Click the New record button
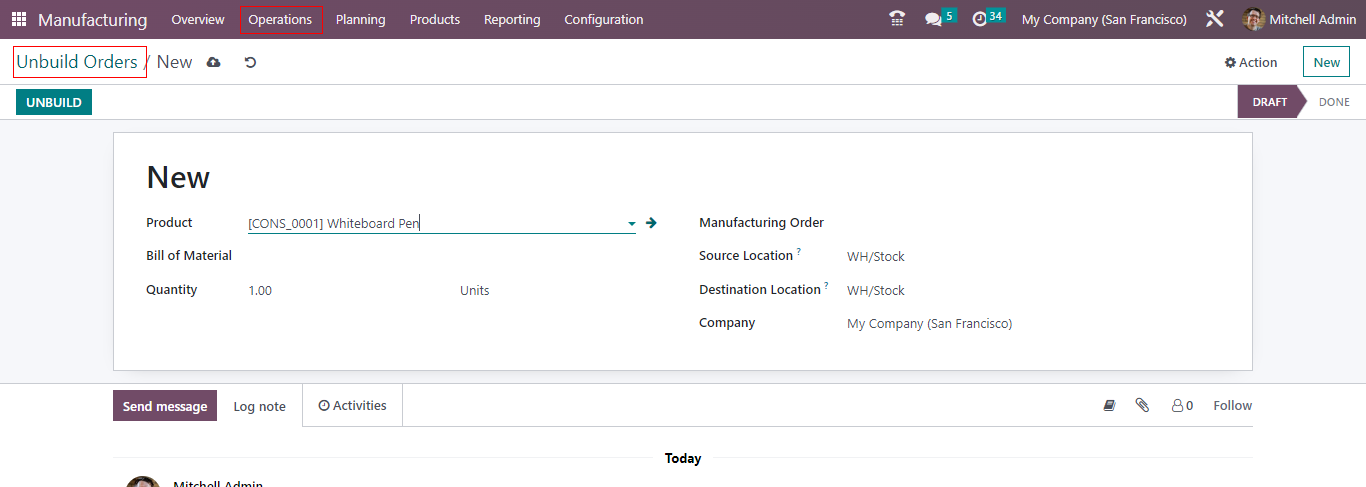Screen dimensions: 1366x487 click(1326, 62)
